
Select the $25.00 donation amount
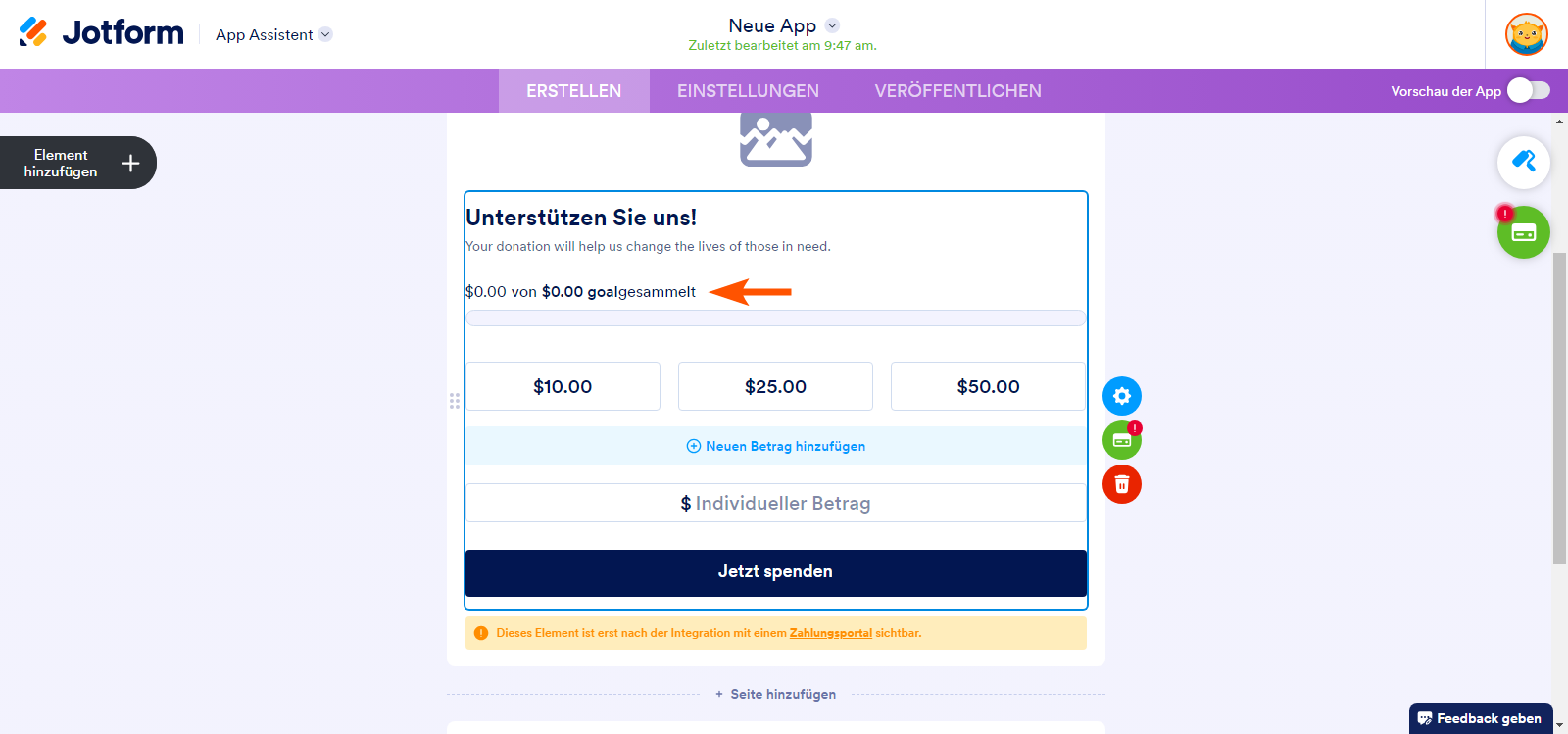[775, 386]
